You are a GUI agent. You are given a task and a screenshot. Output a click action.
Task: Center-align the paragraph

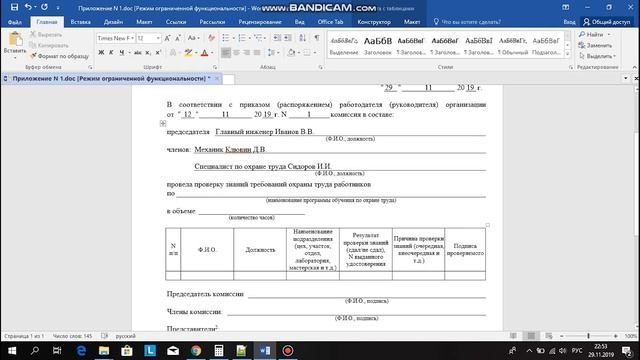[x=236, y=53]
